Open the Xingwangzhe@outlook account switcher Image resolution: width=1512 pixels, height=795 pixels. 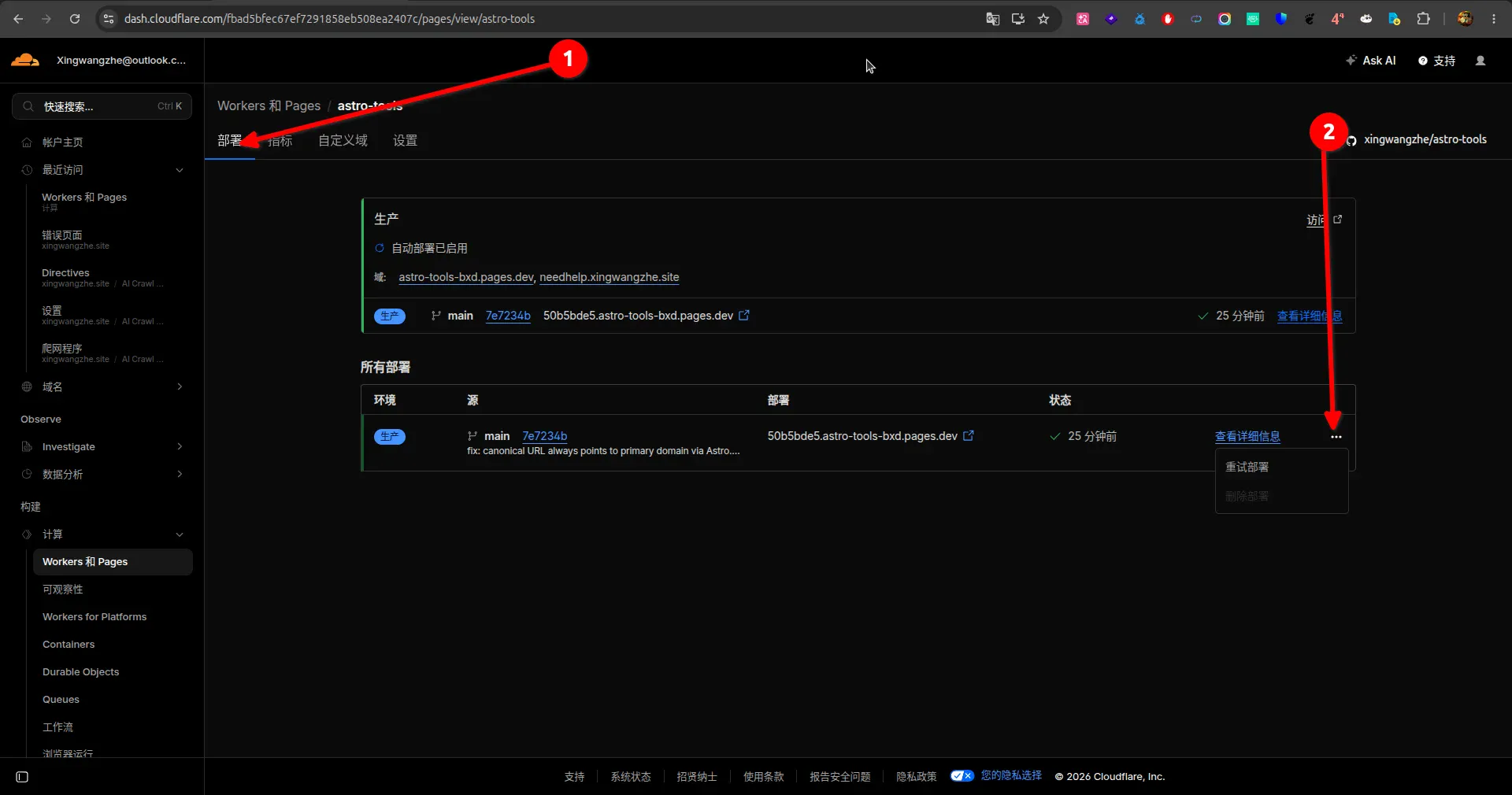click(x=121, y=61)
